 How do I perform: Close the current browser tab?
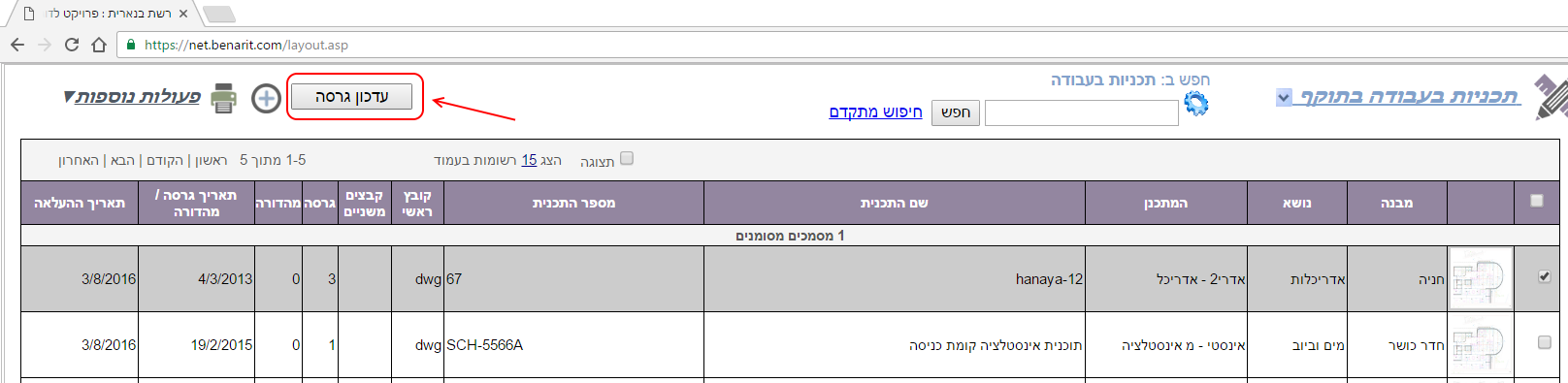pyautogui.click(x=183, y=14)
